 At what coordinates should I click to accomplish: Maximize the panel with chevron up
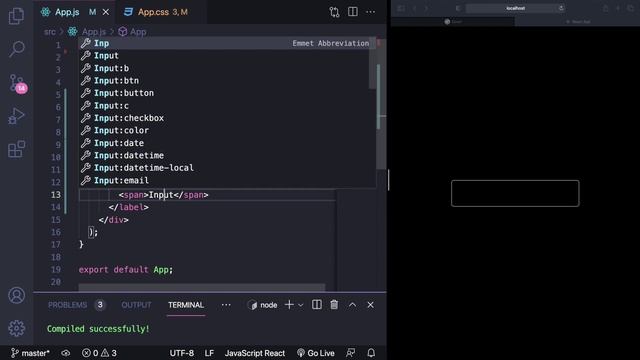(352, 305)
